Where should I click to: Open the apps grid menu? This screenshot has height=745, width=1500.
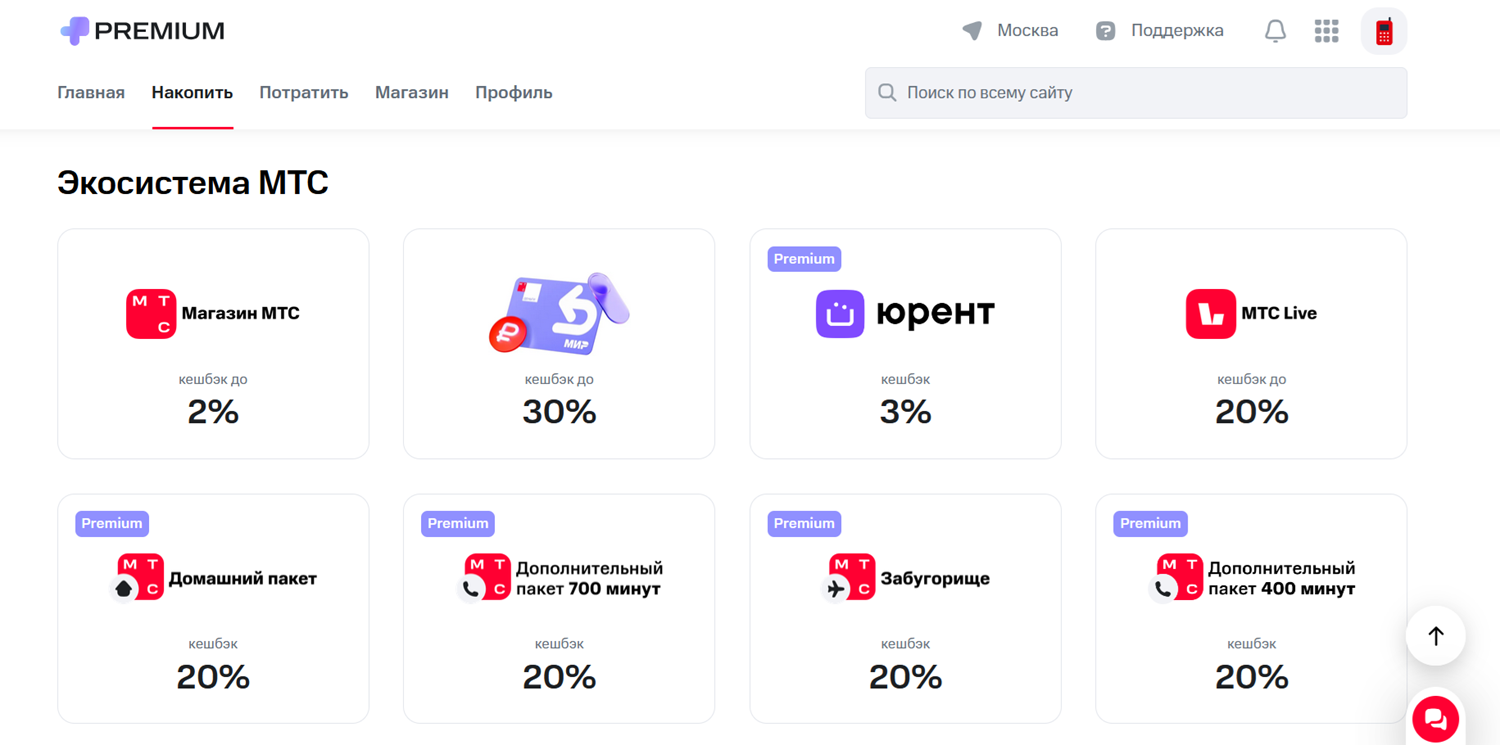[1326, 31]
